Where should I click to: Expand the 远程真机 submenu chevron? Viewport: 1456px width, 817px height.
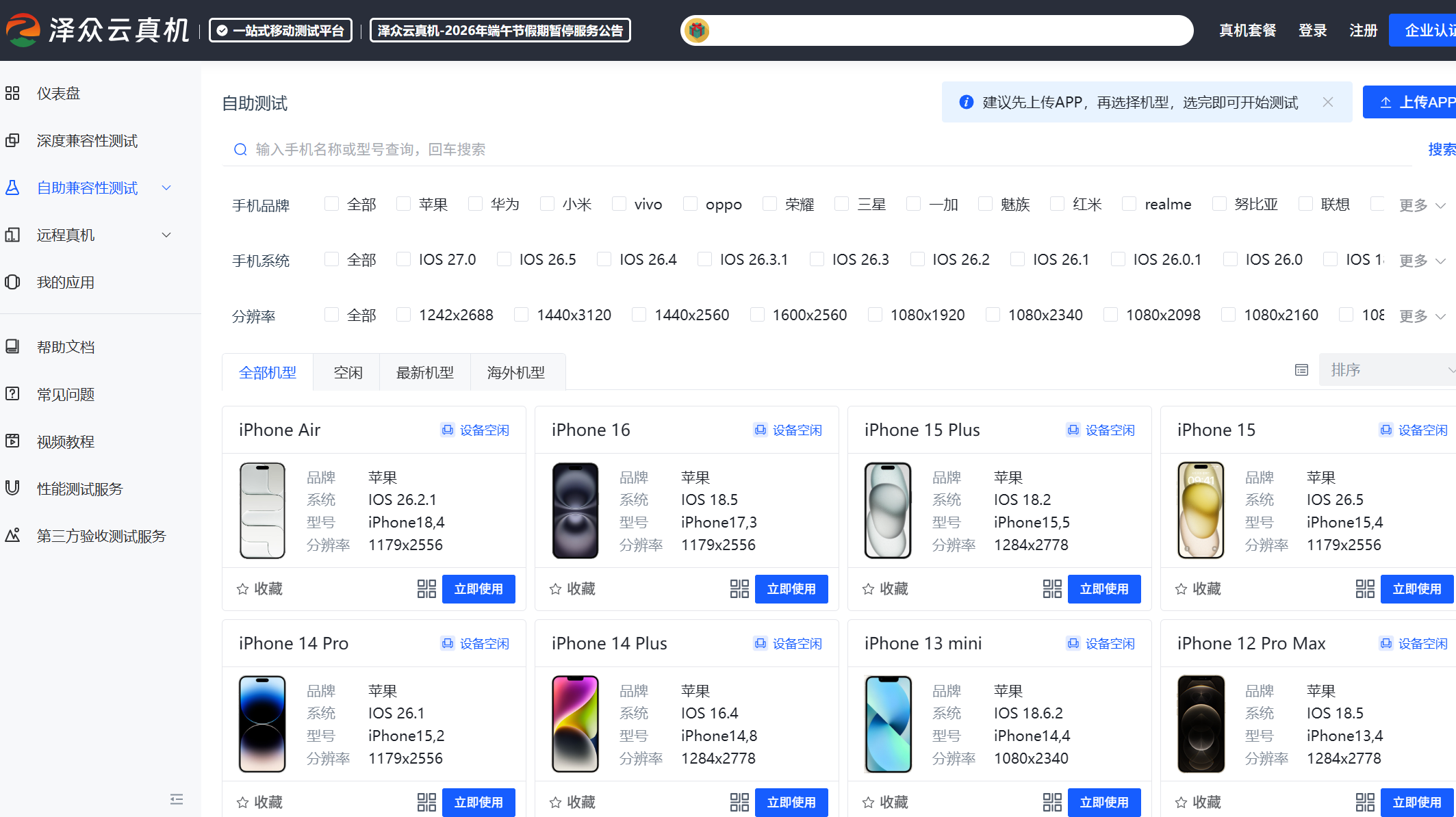tap(166, 235)
